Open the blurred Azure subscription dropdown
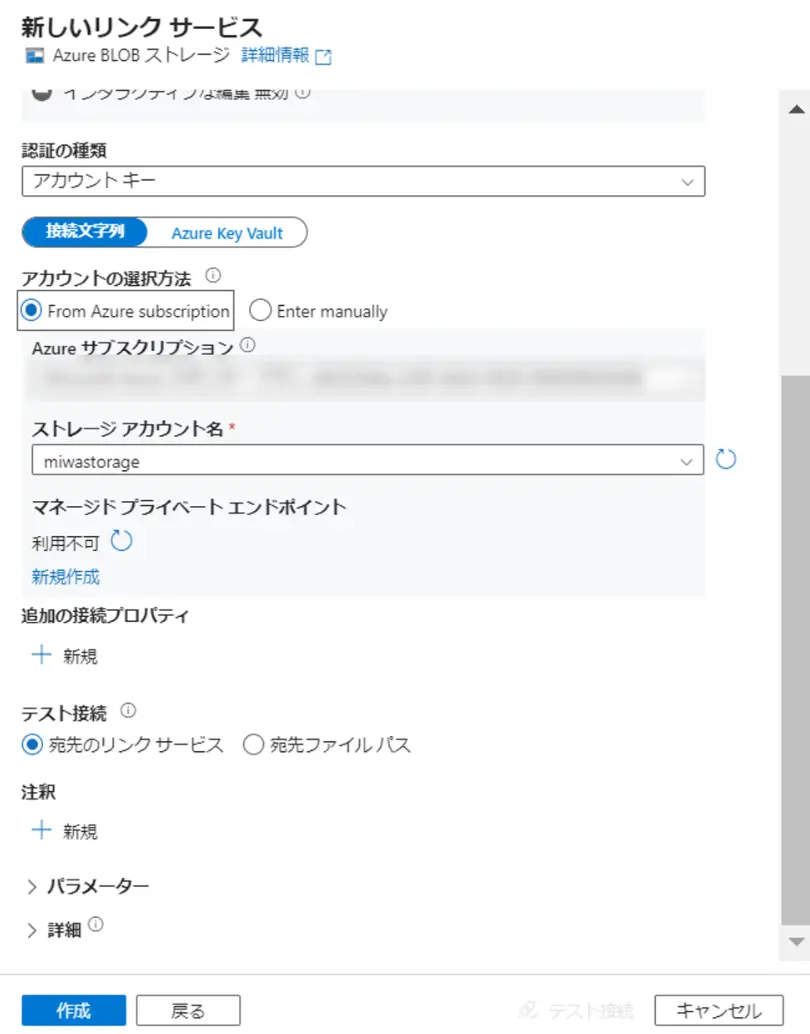Screen dimensions: 810x1034 click(x=367, y=378)
